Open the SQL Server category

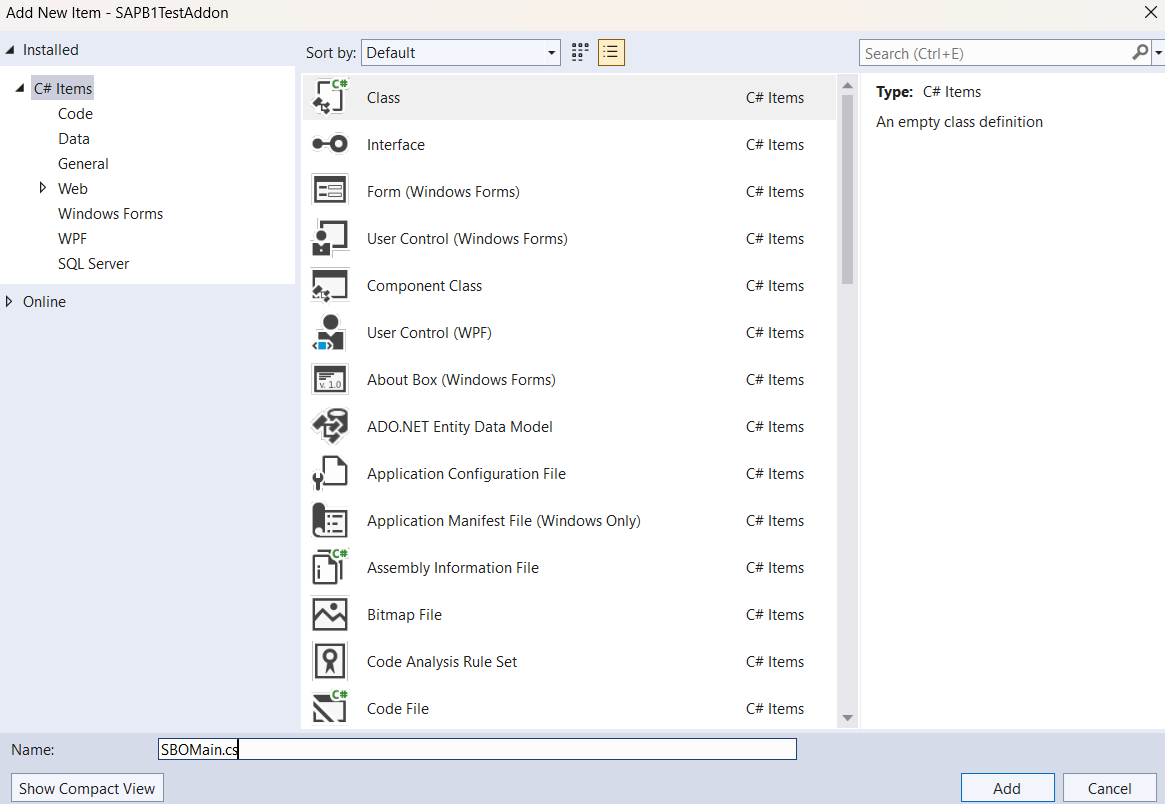pyautogui.click(x=93, y=263)
